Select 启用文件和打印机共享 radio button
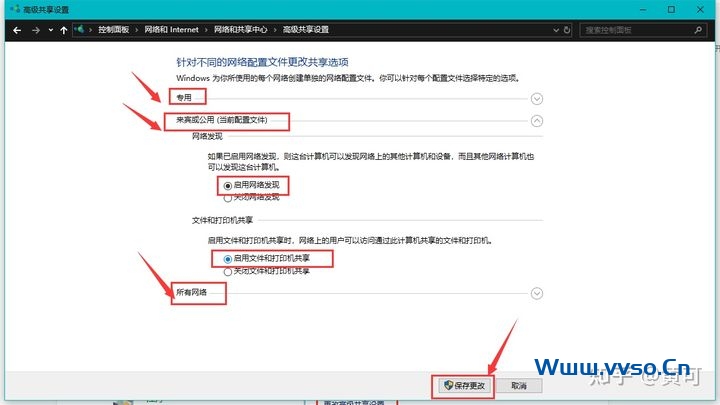 pyautogui.click(x=228, y=259)
